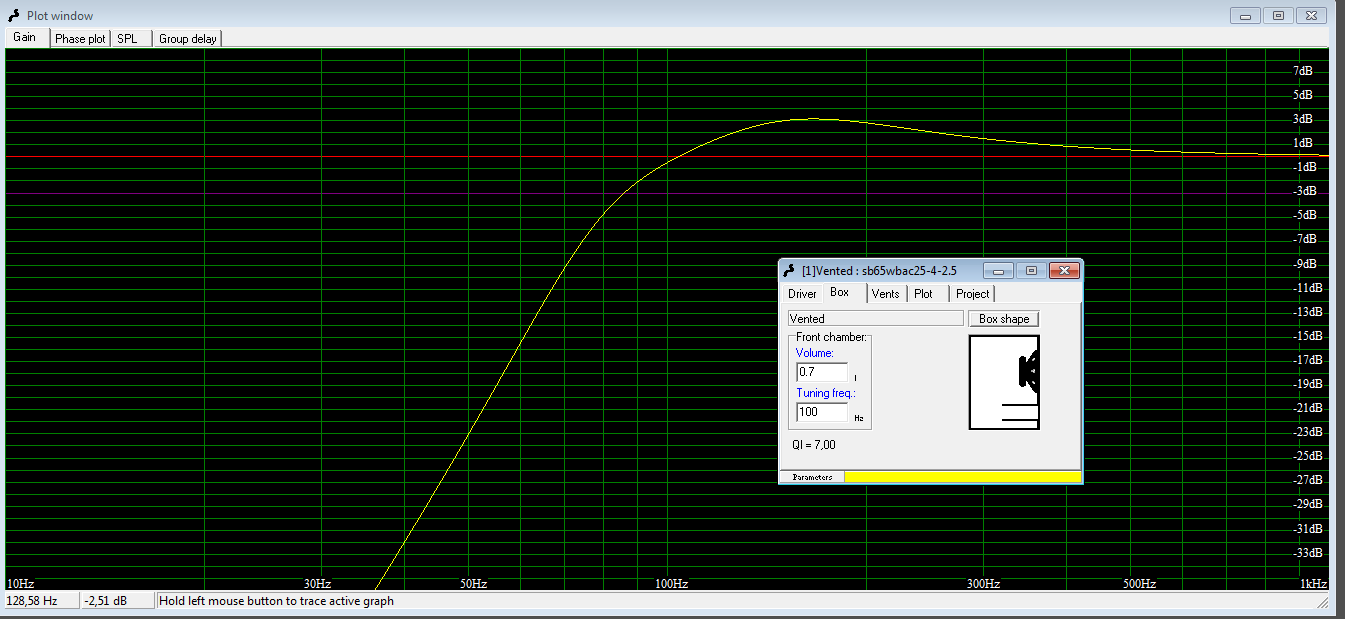
Task: Show the Group delay tab
Action: (x=188, y=38)
